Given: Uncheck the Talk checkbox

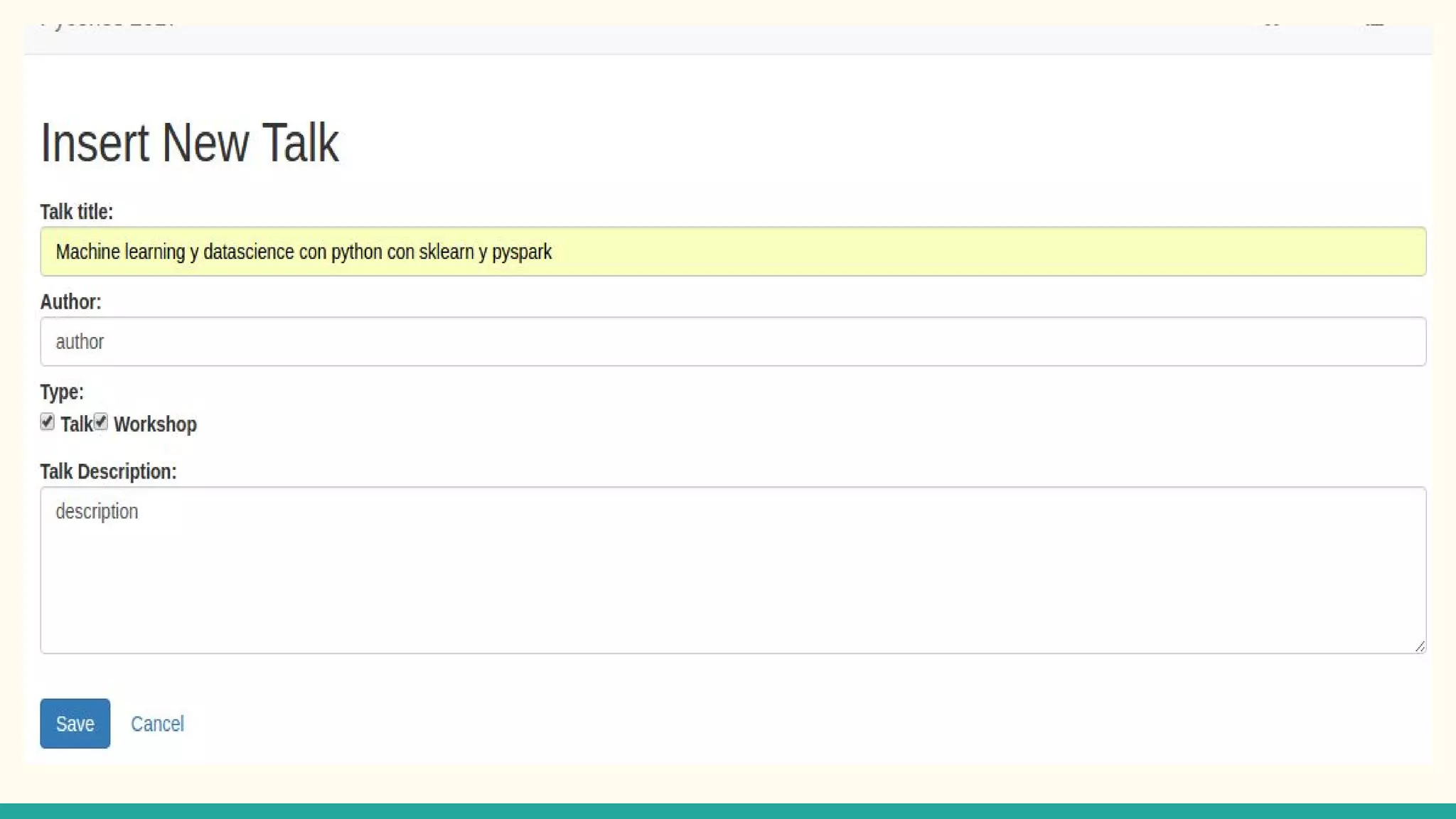Looking at the screenshot, I should [x=47, y=422].
